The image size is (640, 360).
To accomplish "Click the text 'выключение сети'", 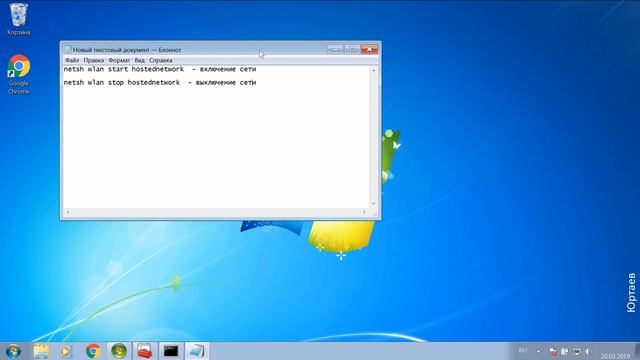I will click(226, 82).
